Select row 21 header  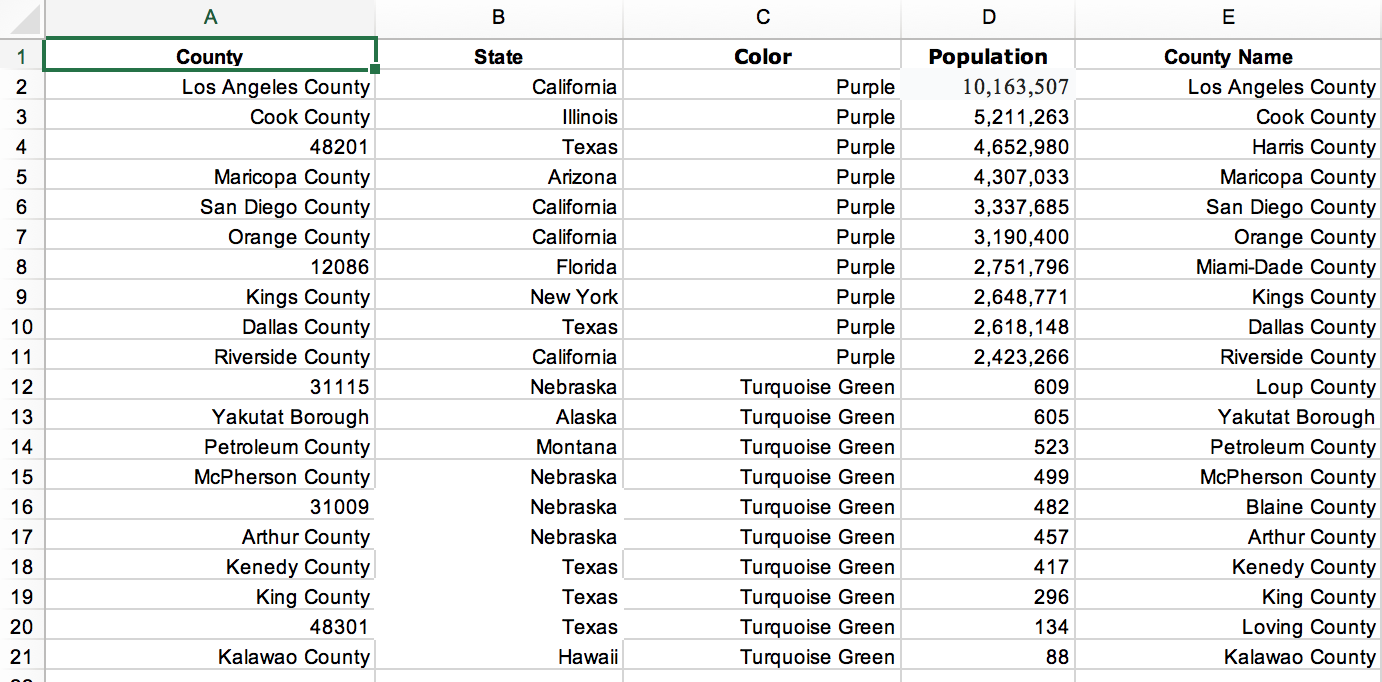(x=22, y=657)
